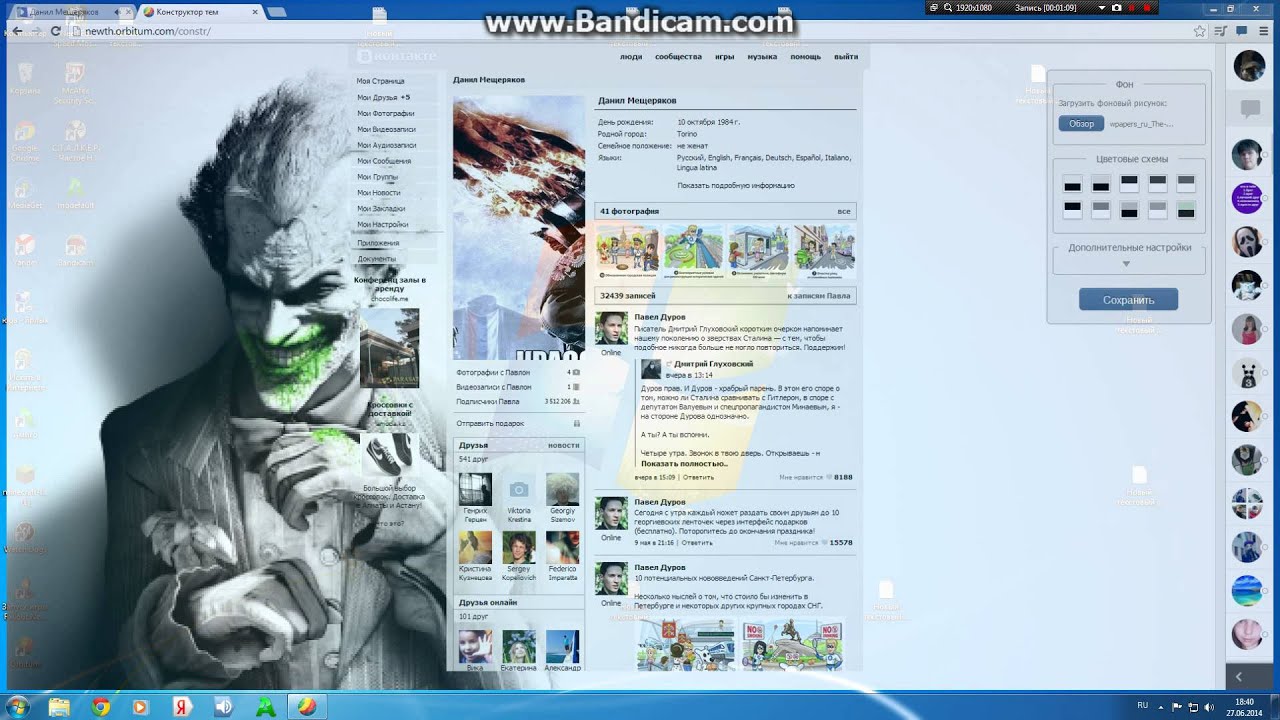Open Мои Сообщения in the left menu
This screenshot has height=720, width=1280.
tap(384, 161)
